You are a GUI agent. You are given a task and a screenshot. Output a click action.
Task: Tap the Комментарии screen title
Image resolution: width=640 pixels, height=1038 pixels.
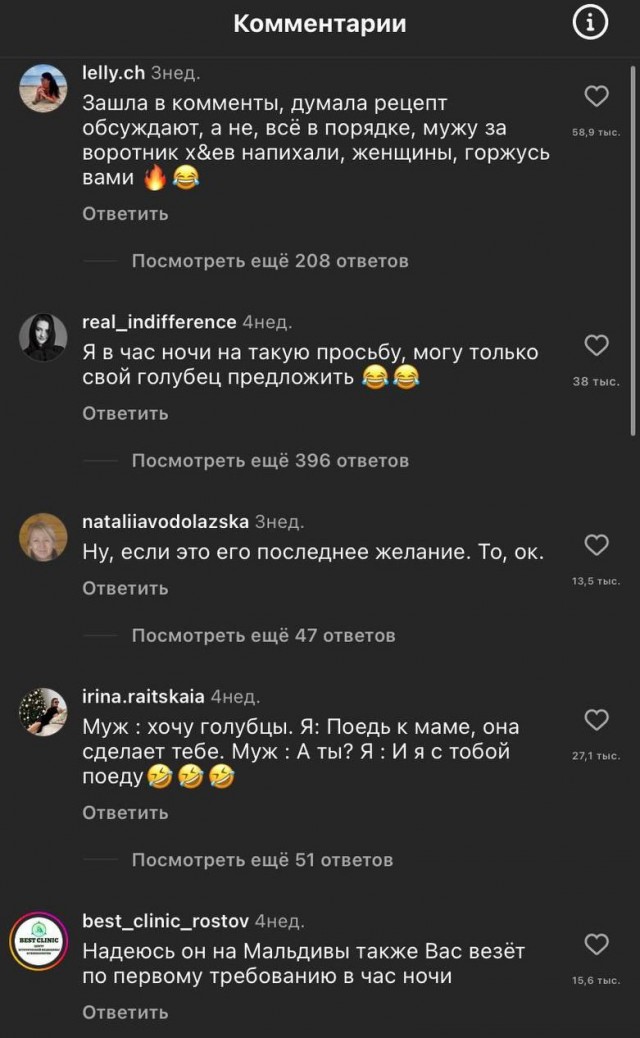coord(320,23)
